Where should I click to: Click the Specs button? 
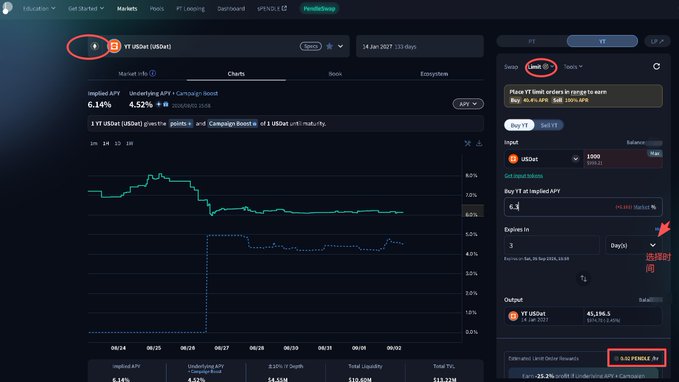310,46
